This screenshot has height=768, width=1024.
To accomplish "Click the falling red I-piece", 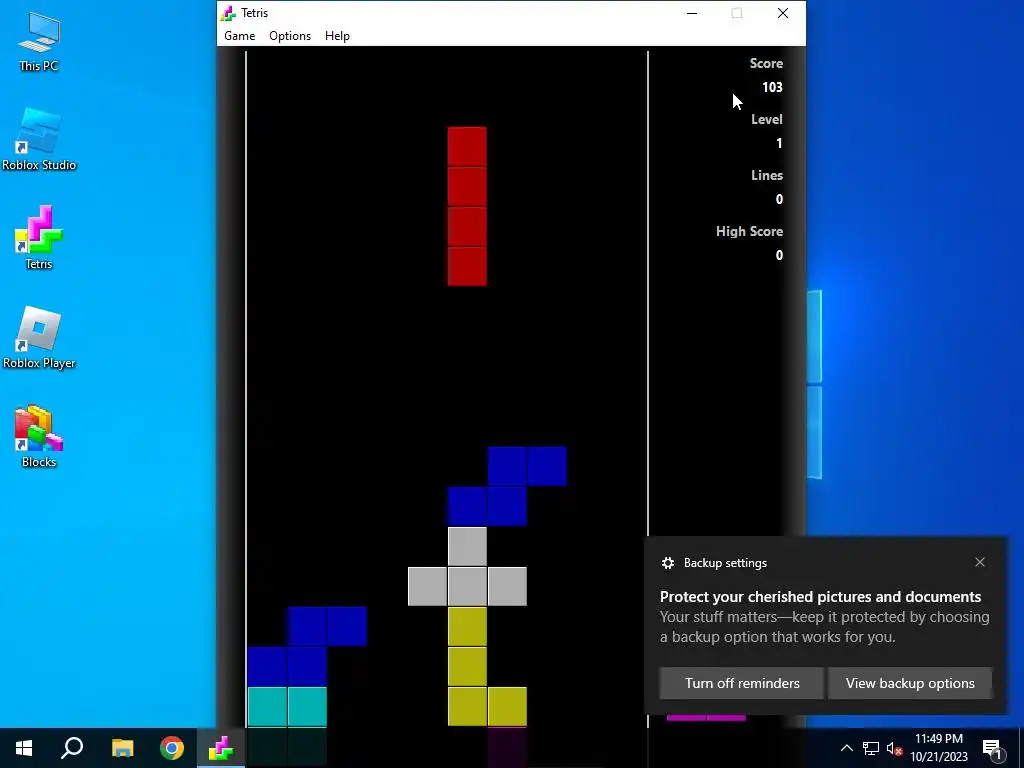I will (x=467, y=206).
